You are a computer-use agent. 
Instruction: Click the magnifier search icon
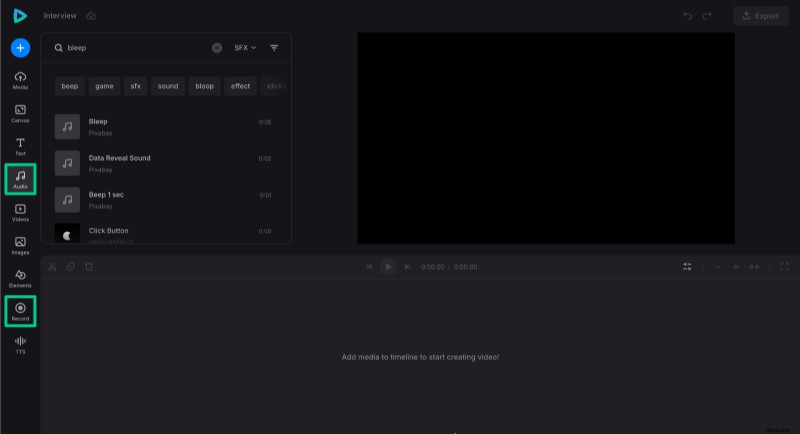point(59,48)
